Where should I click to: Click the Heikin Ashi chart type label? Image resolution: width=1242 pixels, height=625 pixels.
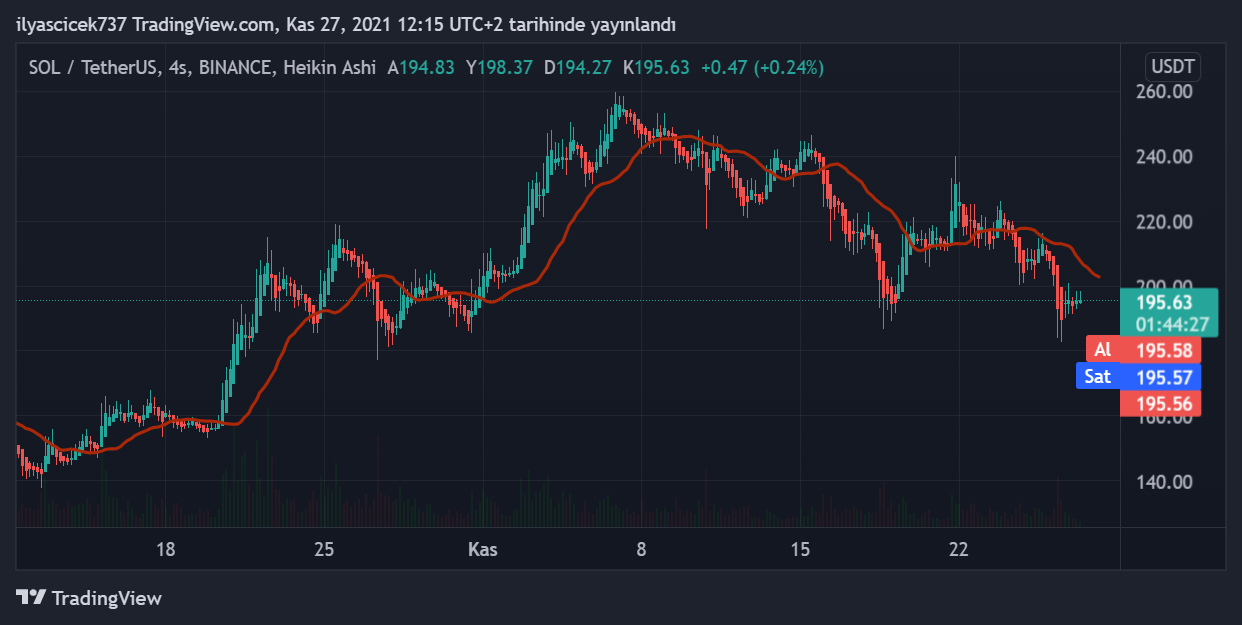tap(329, 68)
